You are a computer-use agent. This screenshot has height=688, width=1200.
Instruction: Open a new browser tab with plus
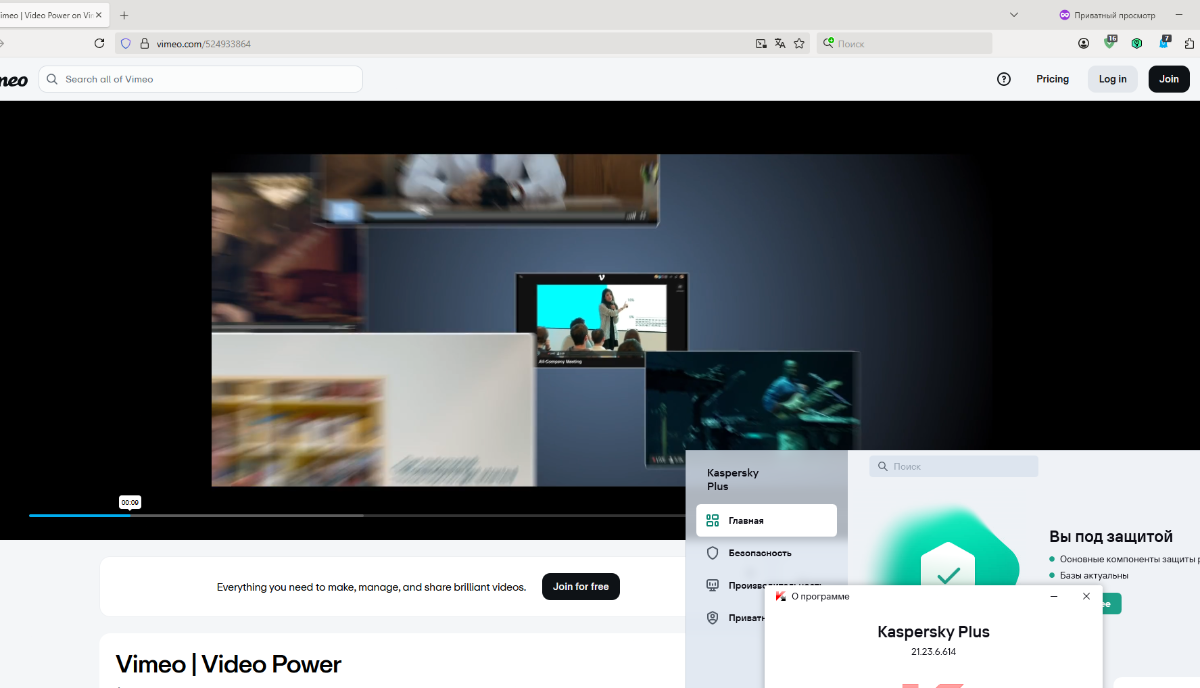(124, 15)
